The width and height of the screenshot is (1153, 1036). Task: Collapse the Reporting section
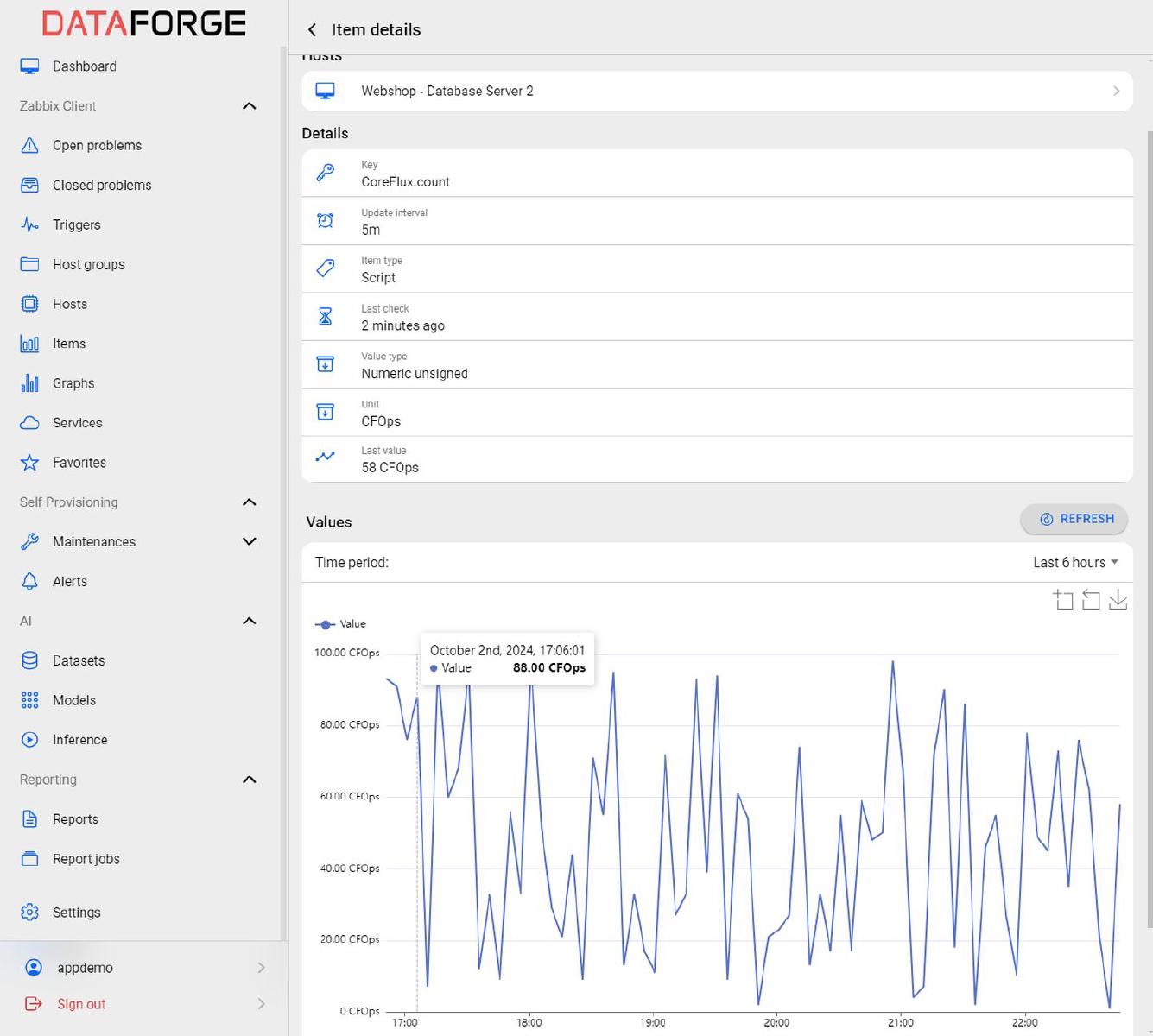(x=249, y=780)
